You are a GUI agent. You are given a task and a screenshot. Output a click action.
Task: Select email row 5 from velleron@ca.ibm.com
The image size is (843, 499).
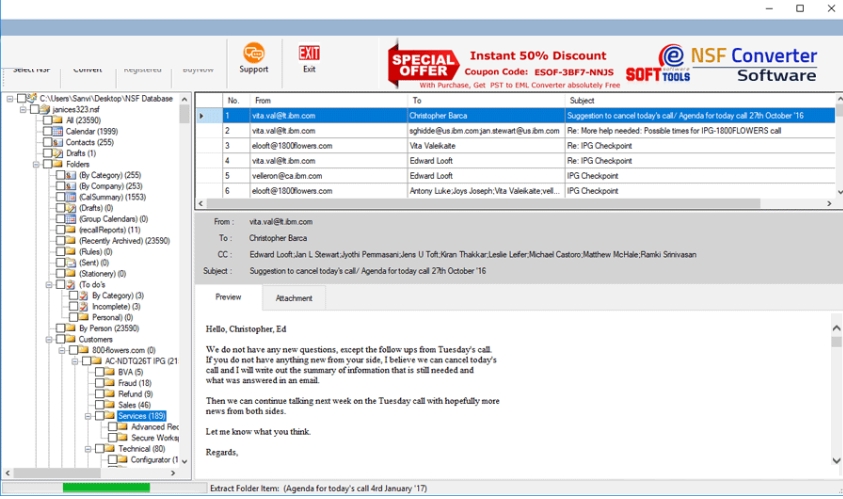515,176
